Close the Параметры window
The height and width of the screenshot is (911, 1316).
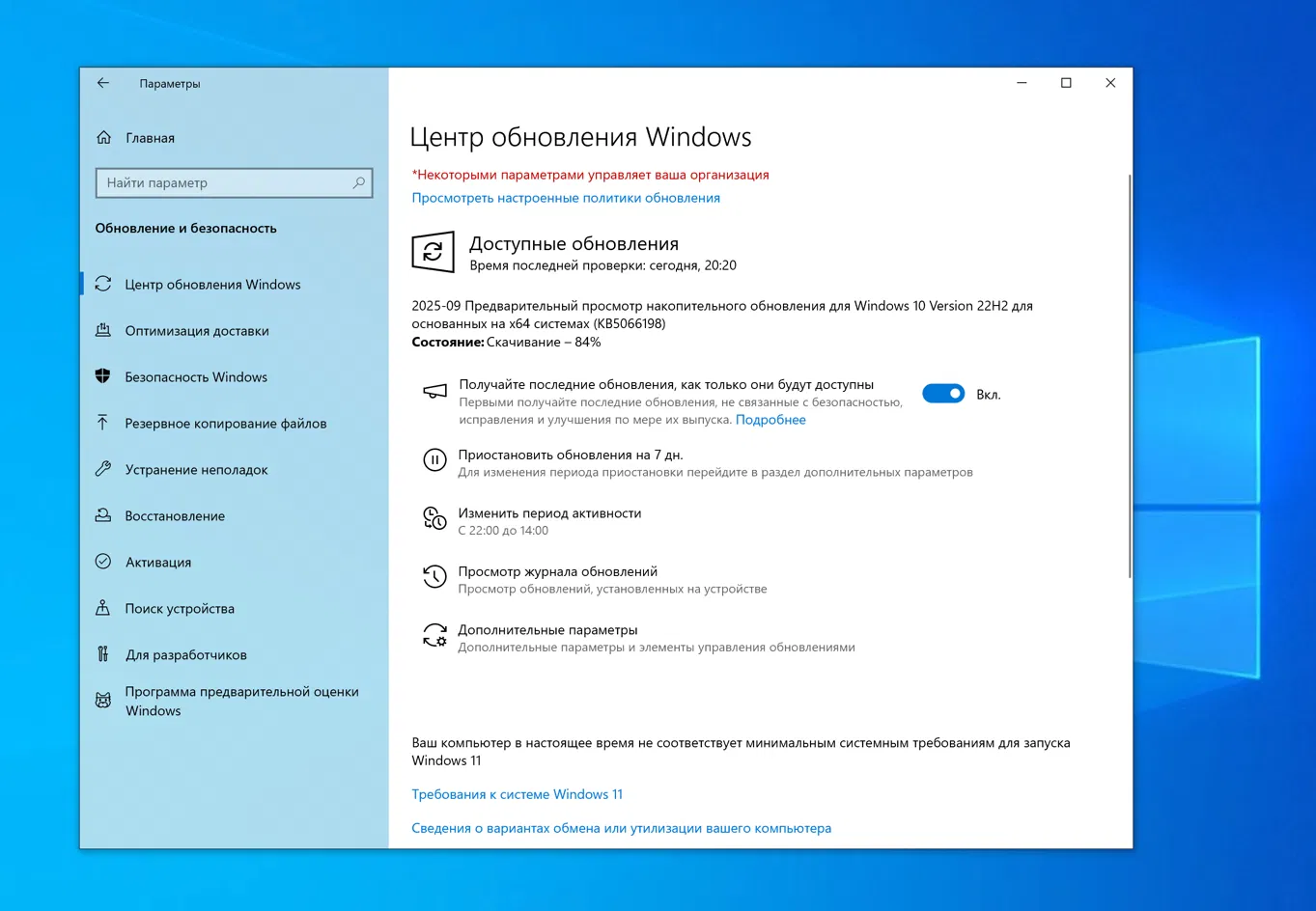click(x=1110, y=83)
